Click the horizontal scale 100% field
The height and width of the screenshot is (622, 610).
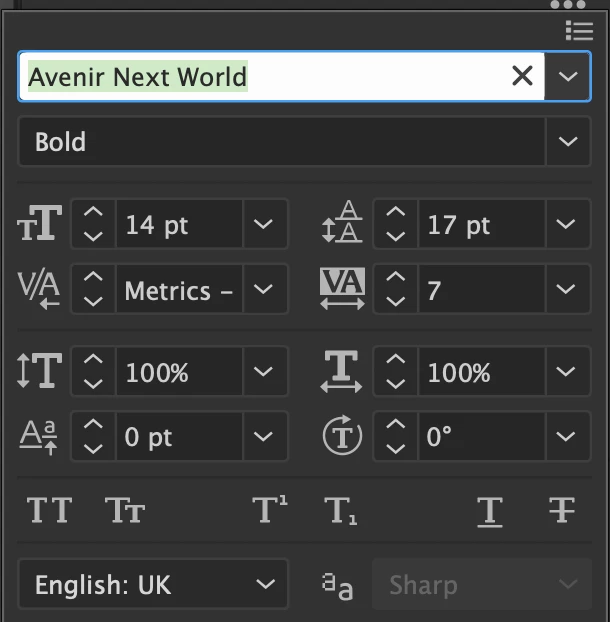coord(481,372)
